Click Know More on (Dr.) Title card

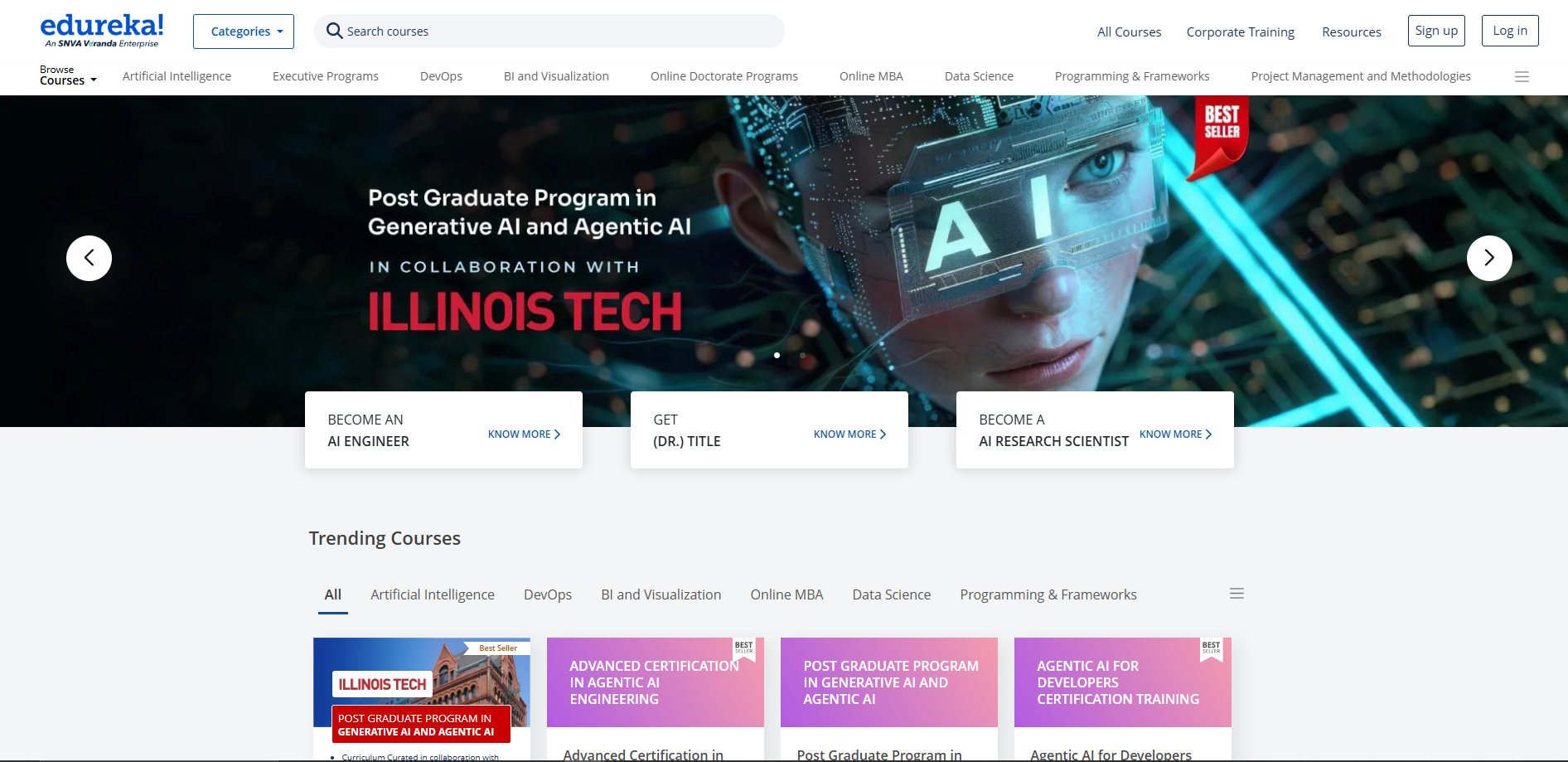point(849,434)
